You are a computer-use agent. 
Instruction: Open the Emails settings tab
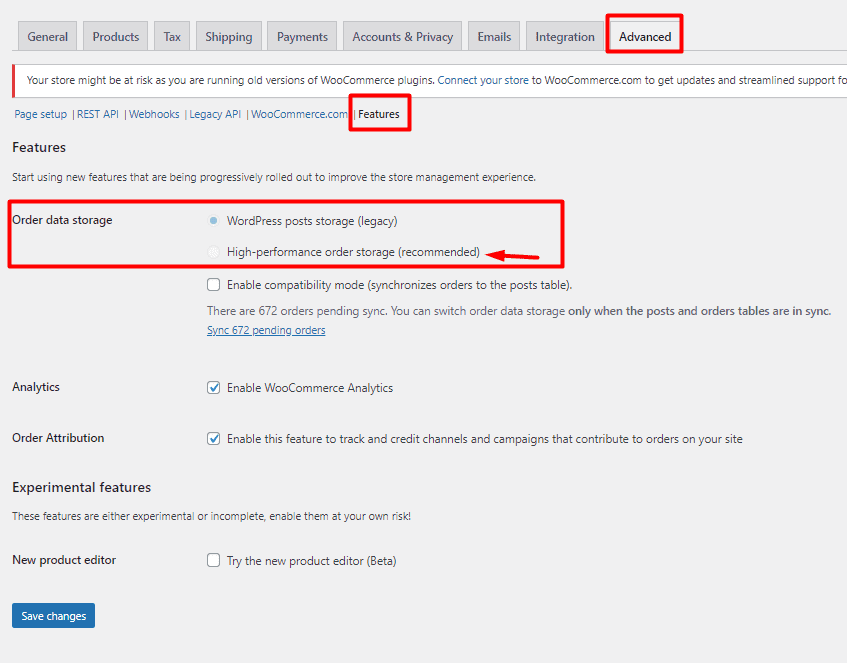click(x=493, y=35)
